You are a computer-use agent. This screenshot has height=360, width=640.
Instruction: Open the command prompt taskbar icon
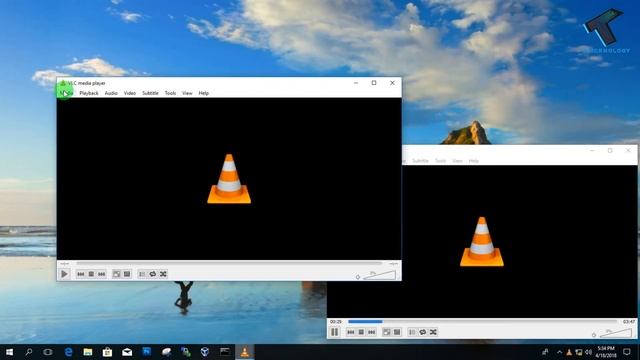tap(224, 352)
